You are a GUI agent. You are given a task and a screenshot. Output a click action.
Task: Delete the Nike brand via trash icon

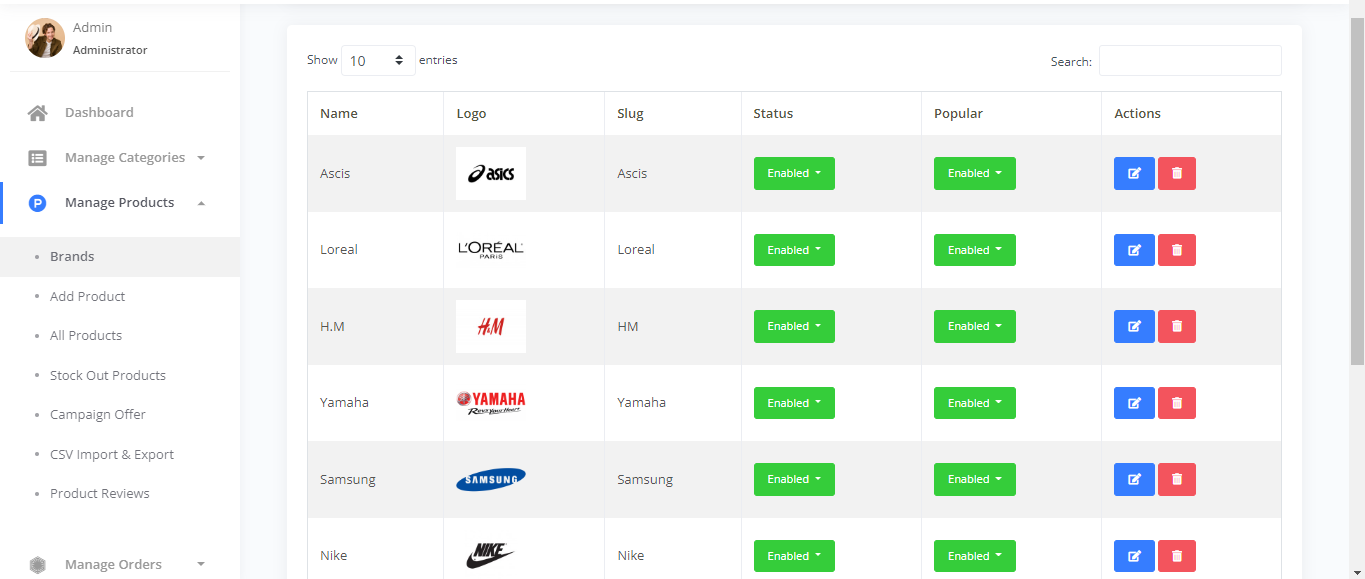pyautogui.click(x=1176, y=556)
